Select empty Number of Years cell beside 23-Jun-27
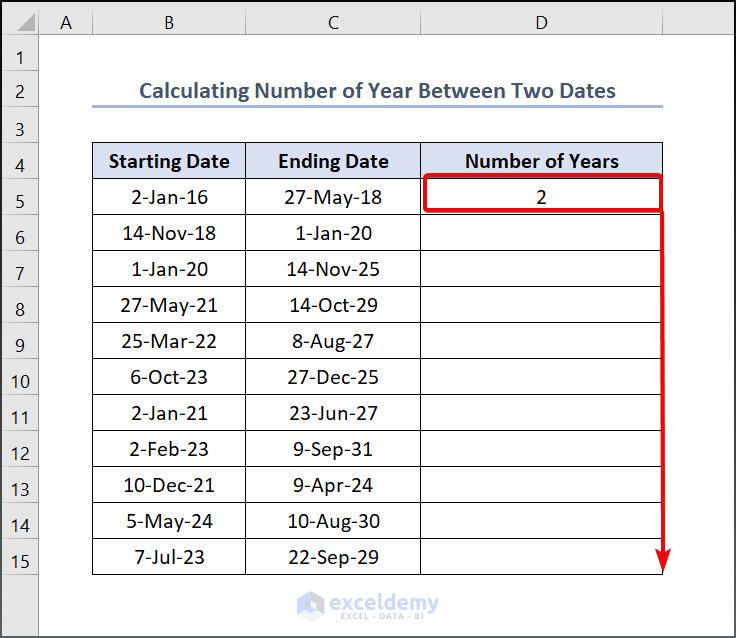 [541, 413]
